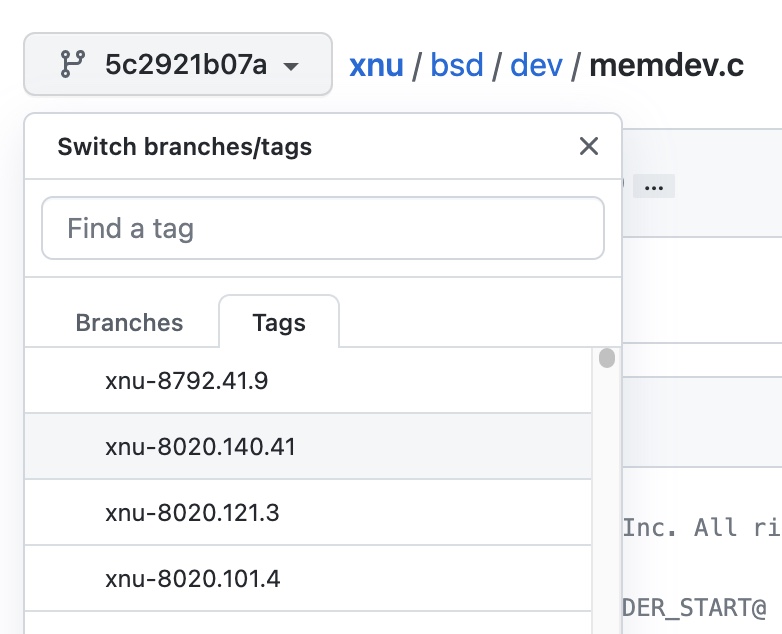Screen dimensions: 782x634
Task: Click the scrollbar track below the thumb
Action: pos(607,500)
